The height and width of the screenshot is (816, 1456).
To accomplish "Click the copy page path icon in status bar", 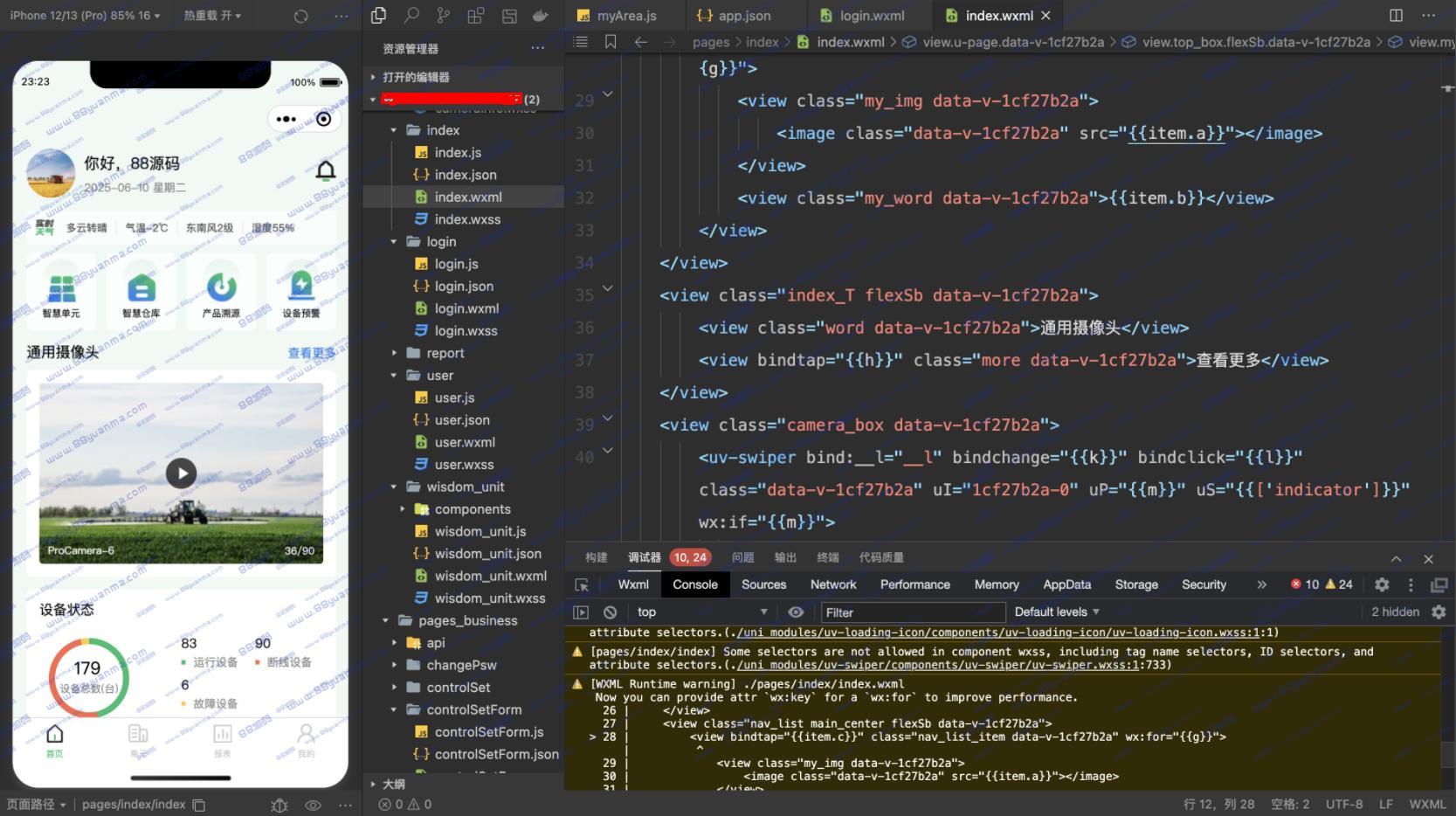I will 199,805.
